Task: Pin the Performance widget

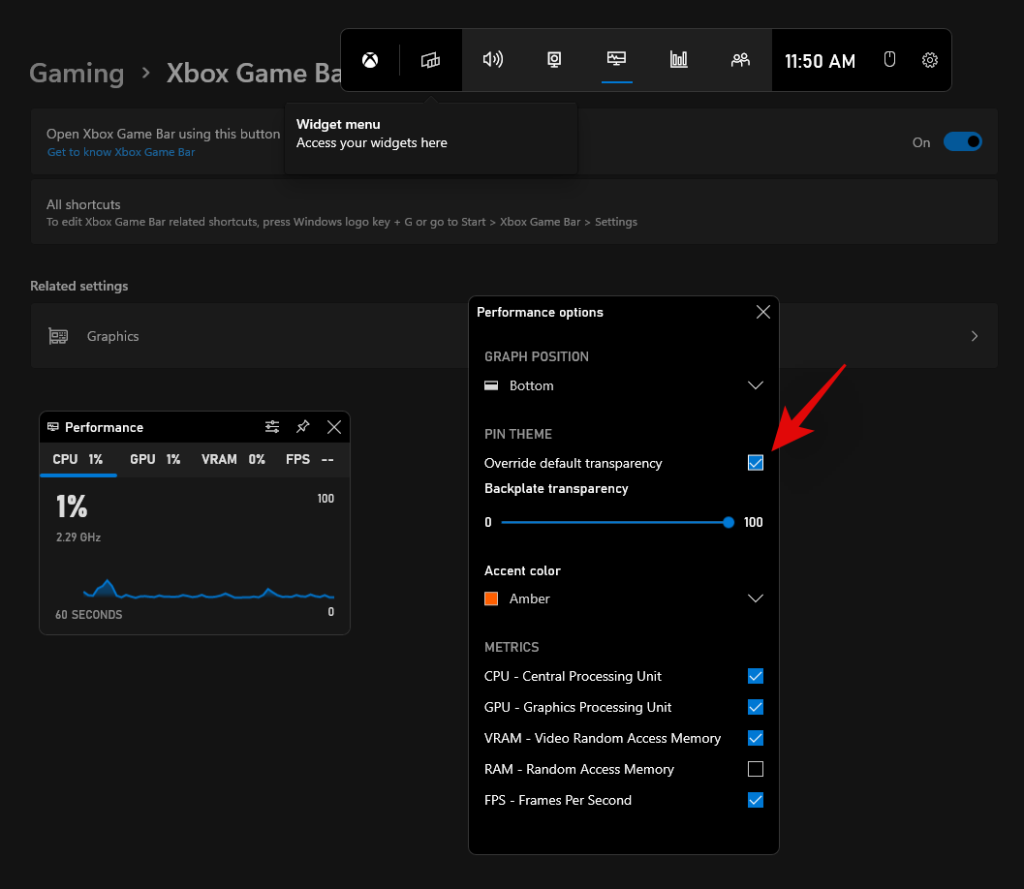Action: 303,427
